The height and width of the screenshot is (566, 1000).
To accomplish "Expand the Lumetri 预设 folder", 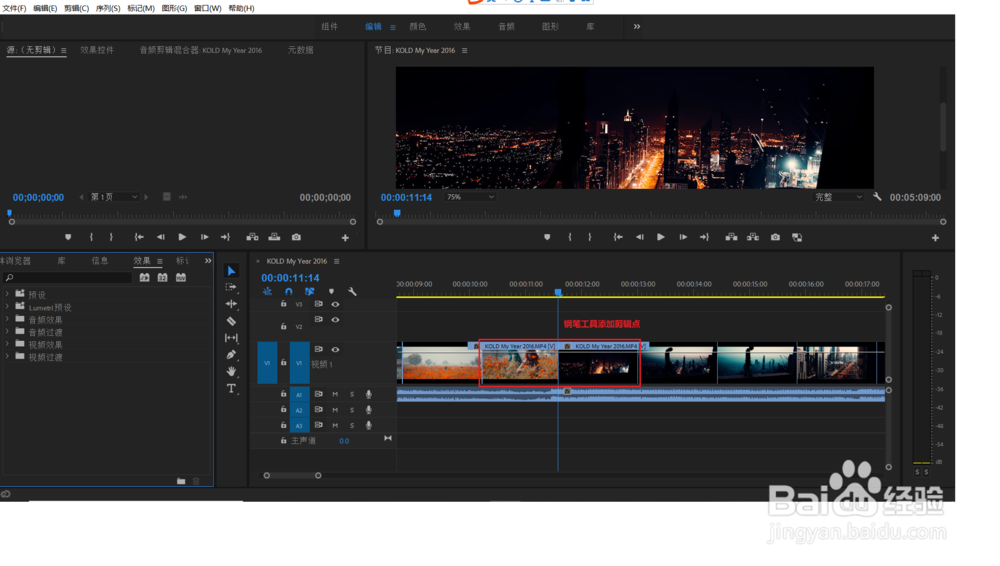I will tap(8, 307).
